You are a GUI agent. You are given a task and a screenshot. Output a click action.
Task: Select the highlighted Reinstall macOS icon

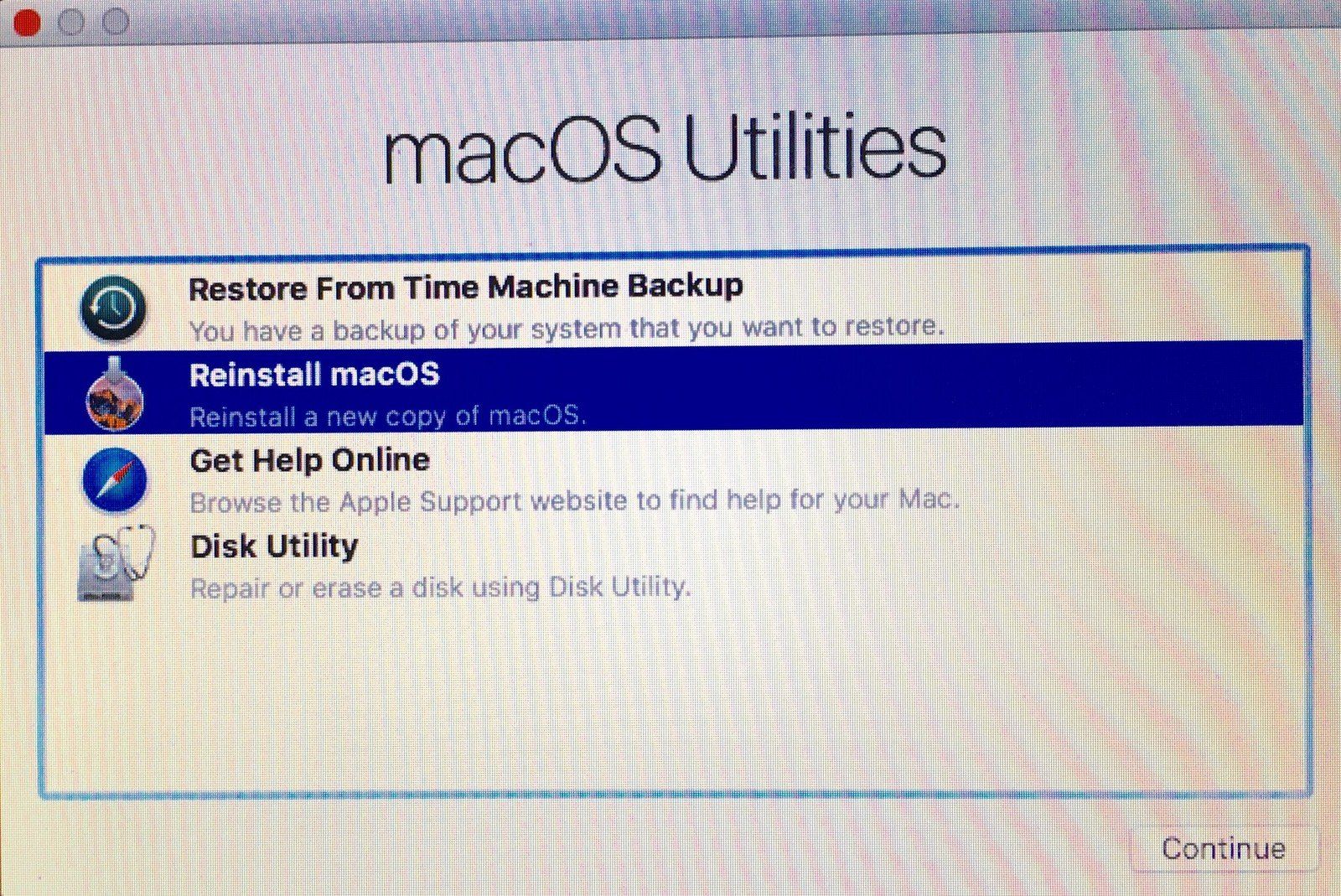[x=115, y=396]
